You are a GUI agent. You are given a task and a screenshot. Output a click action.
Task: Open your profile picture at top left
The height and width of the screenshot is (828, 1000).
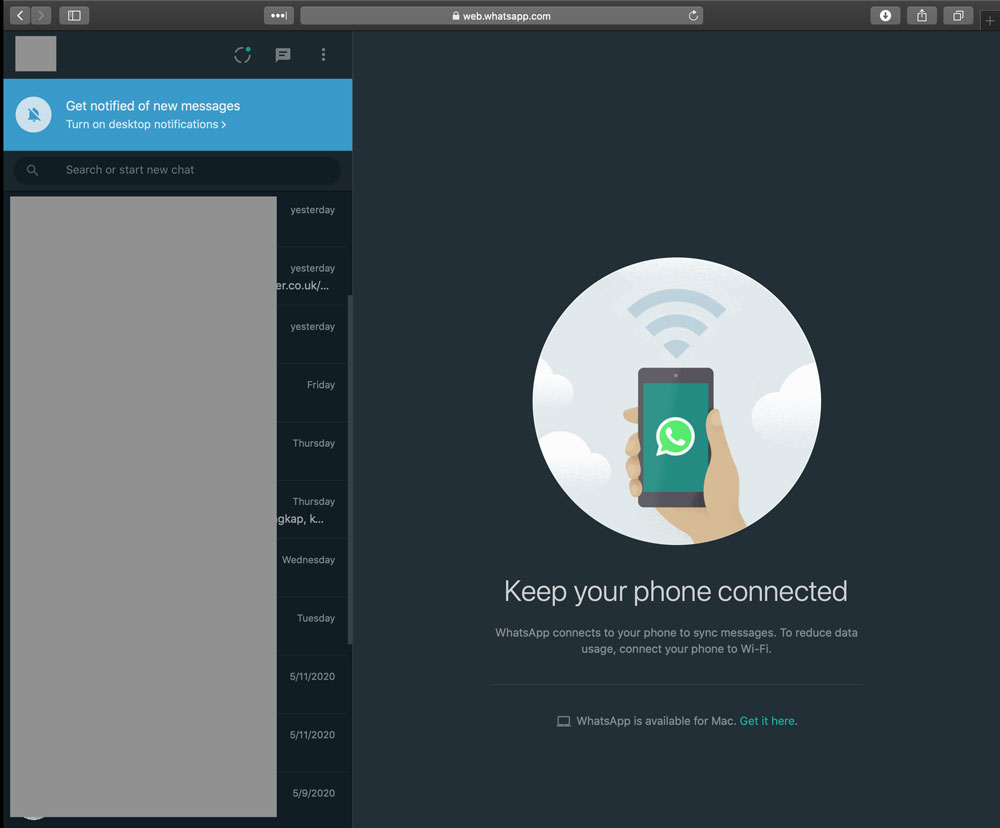point(36,54)
